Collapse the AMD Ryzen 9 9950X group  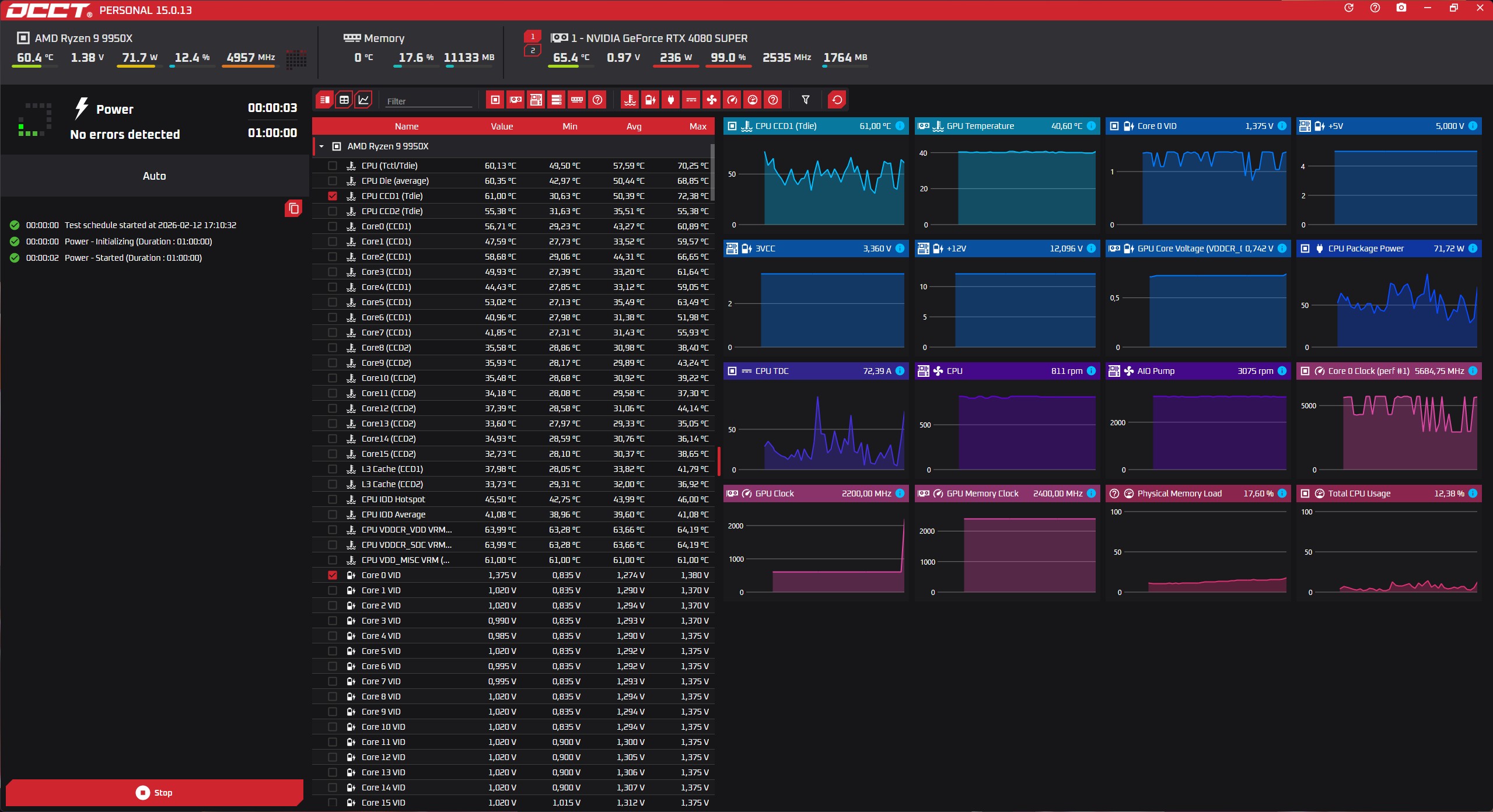(x=321, y=146)
